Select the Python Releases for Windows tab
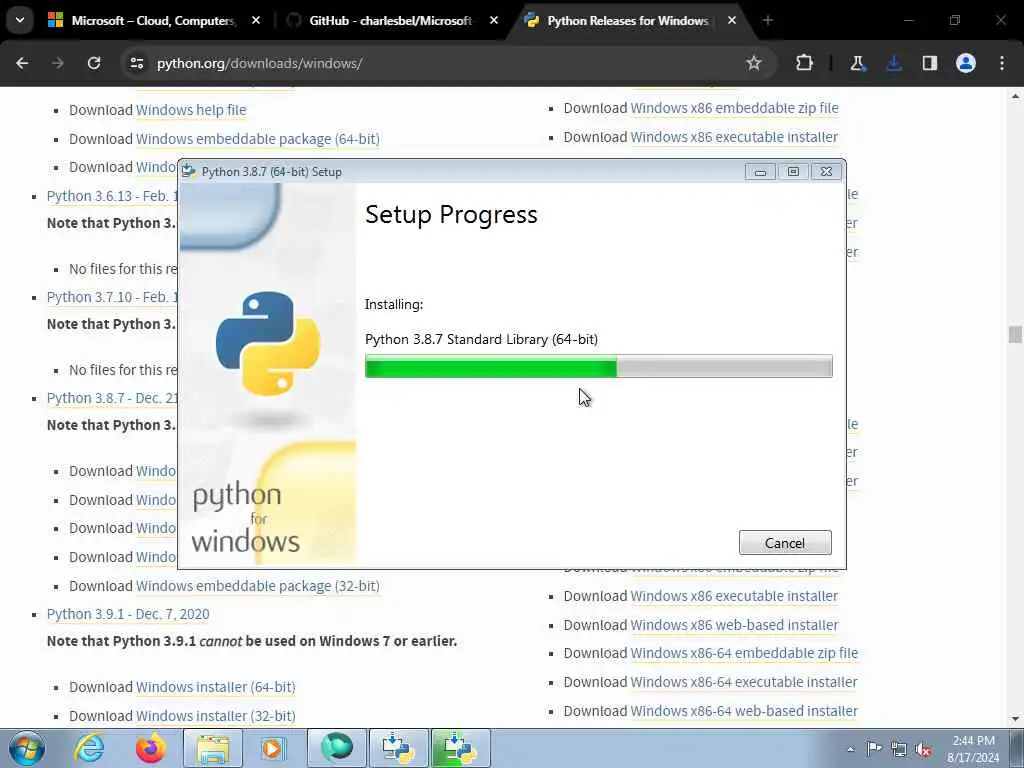 (x=632, y=21)
